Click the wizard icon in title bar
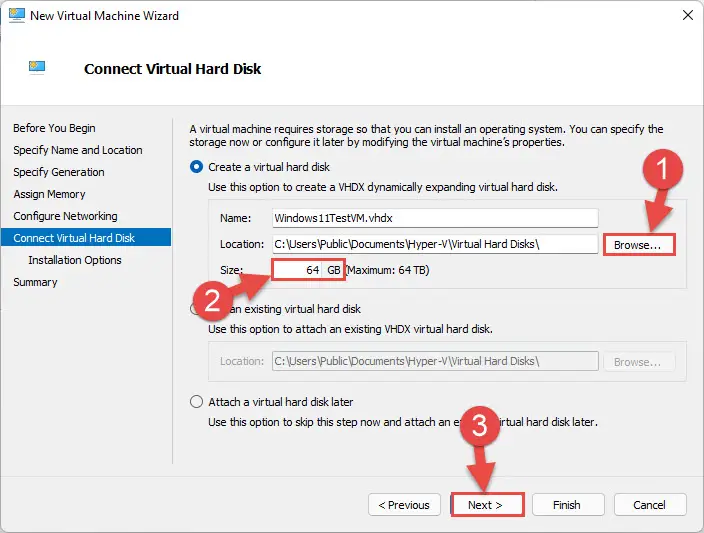Viewport: 704px width, 533px height. 17,15
